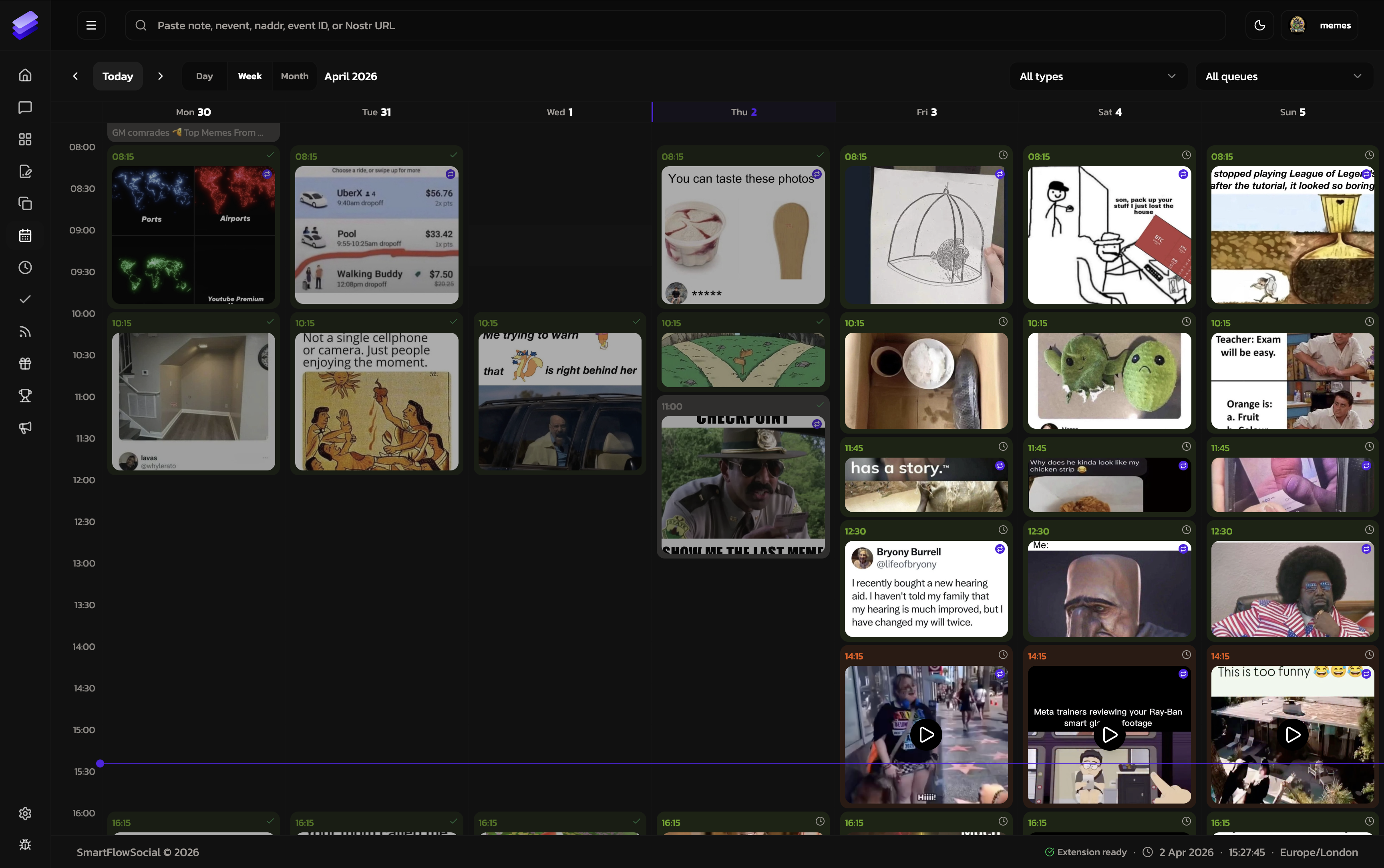Screen dimensions: 1384x868
Task: Click the RSS feed sidebar icon
Action: (x=25, y=331)
